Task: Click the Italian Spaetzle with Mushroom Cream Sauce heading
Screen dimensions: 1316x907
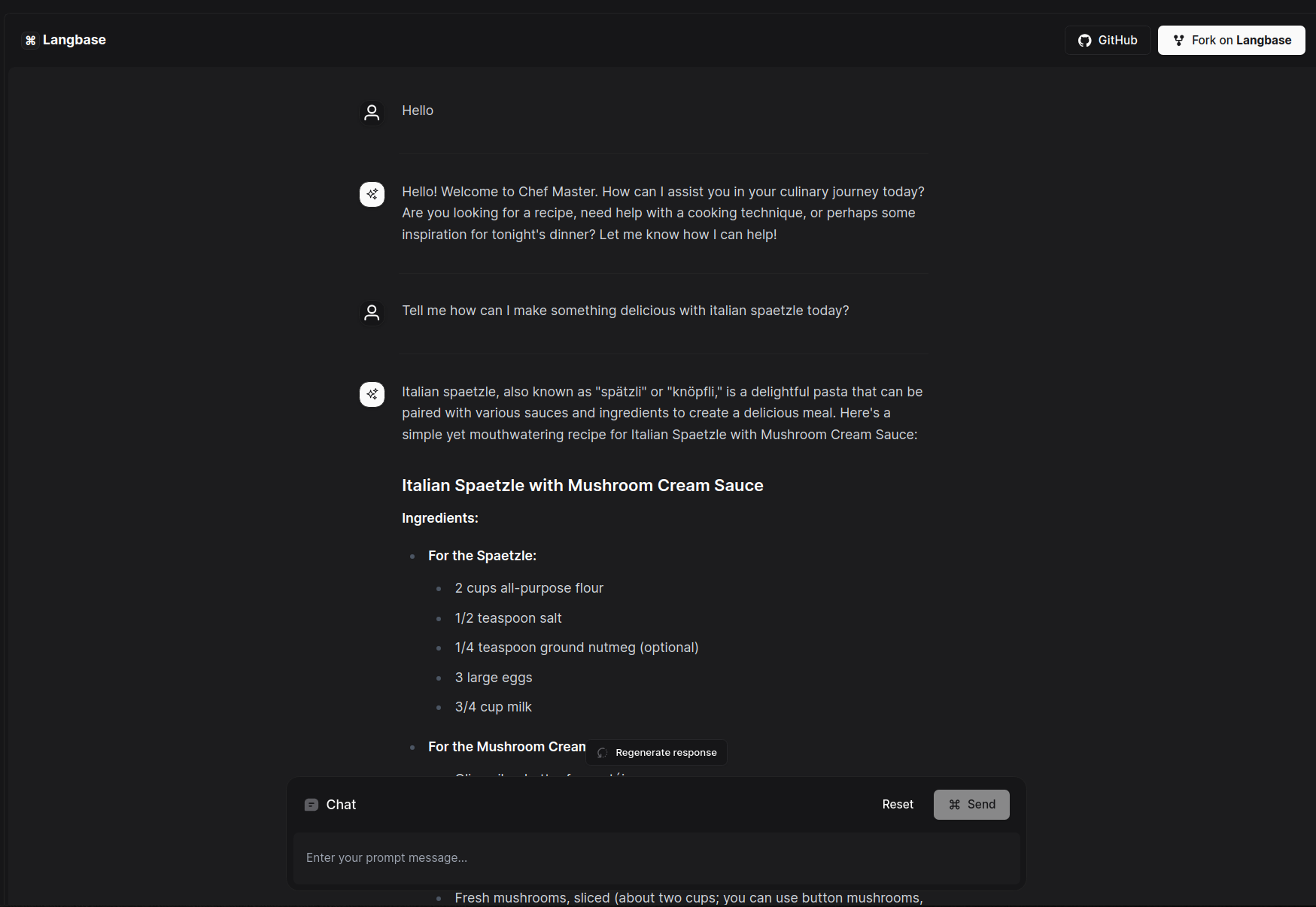Action: tap(582, 485)
